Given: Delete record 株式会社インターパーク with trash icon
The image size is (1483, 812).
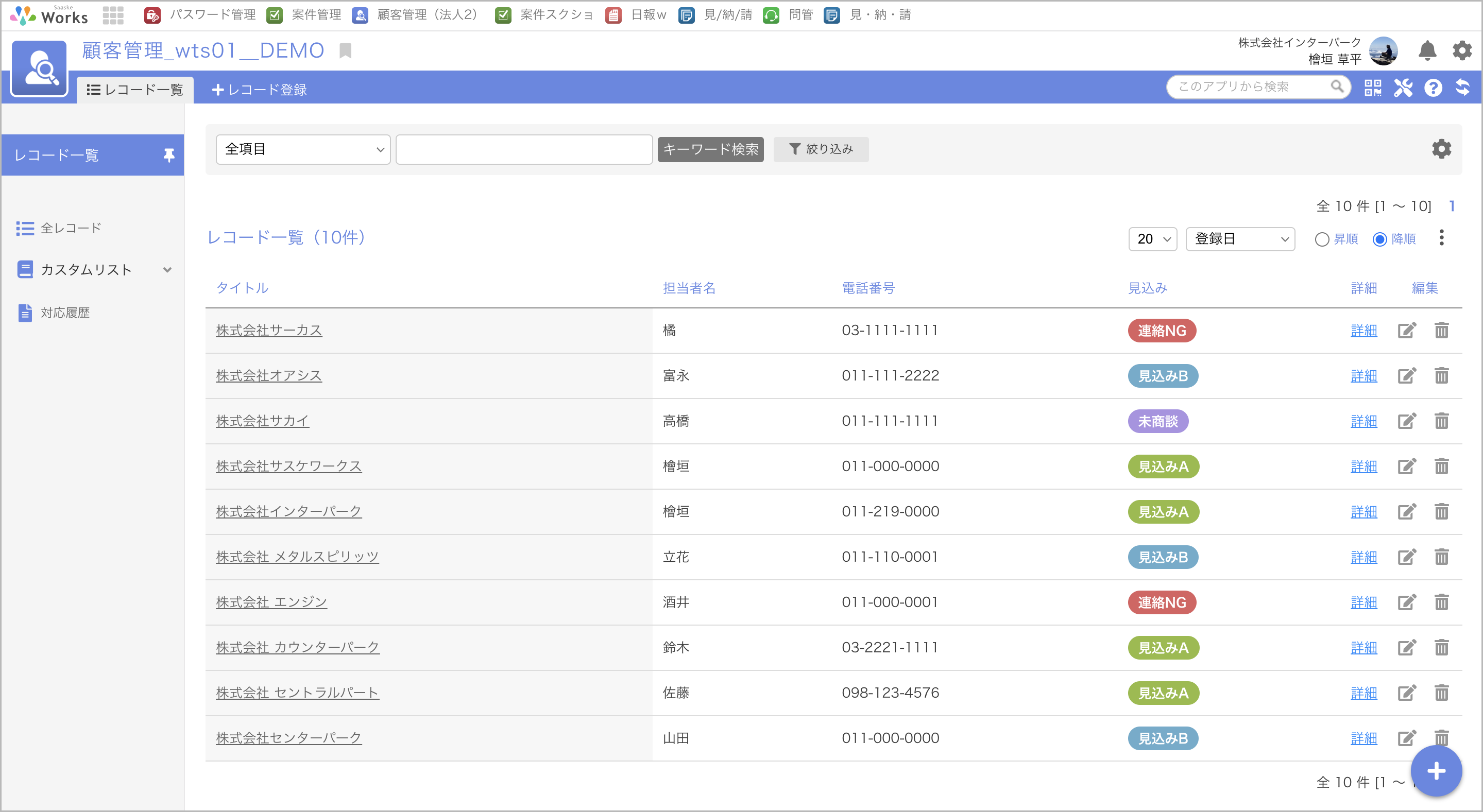Looking at the screenshot, I should click(1441, 512).
